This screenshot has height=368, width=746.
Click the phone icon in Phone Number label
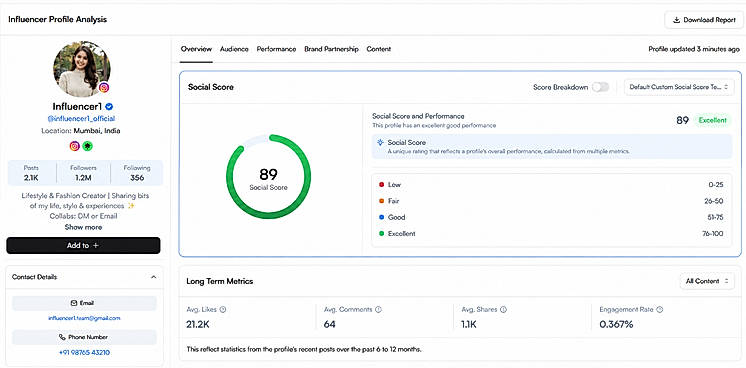click(62, 337)
